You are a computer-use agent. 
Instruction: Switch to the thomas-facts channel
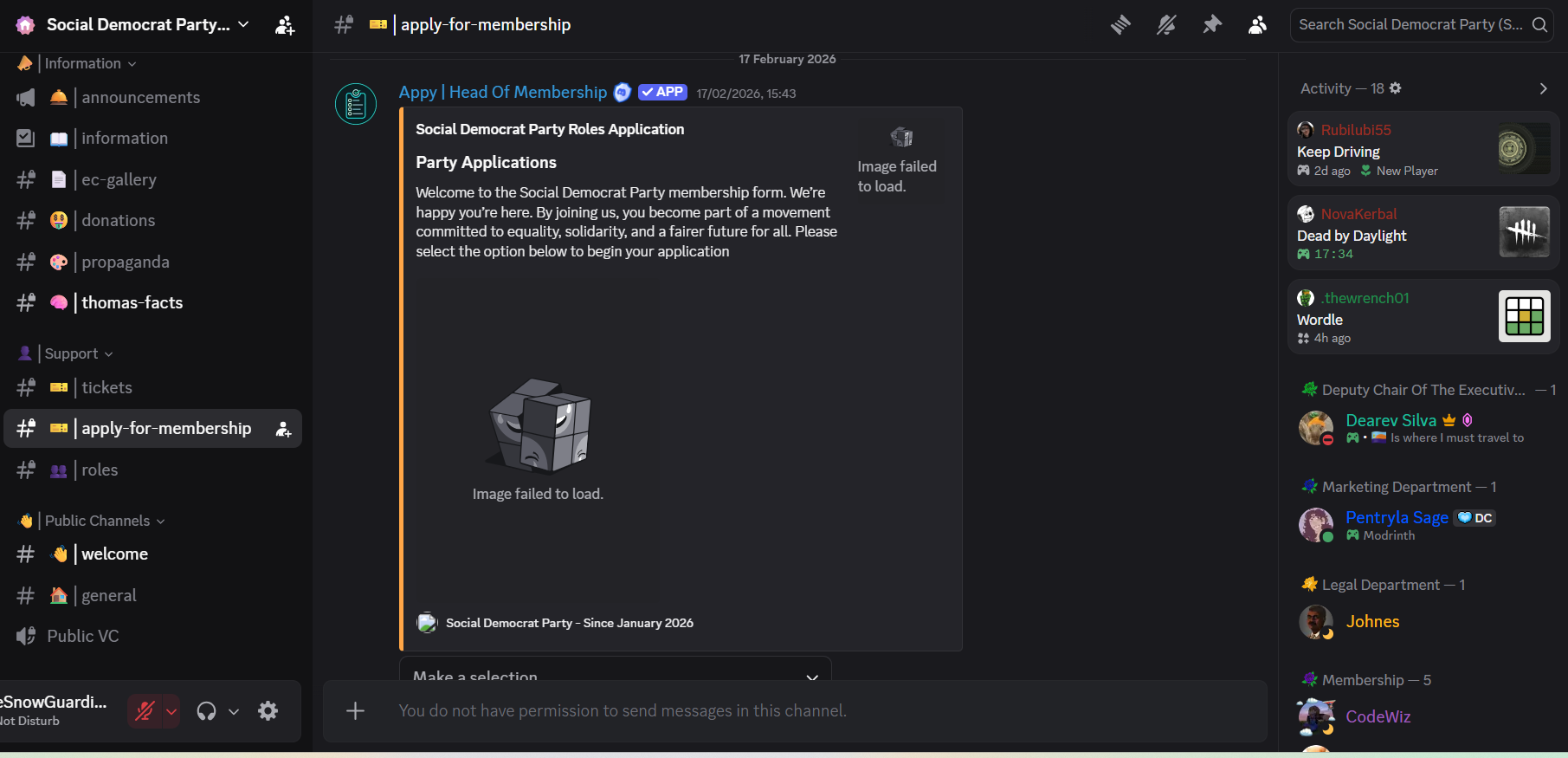[132, 303]
